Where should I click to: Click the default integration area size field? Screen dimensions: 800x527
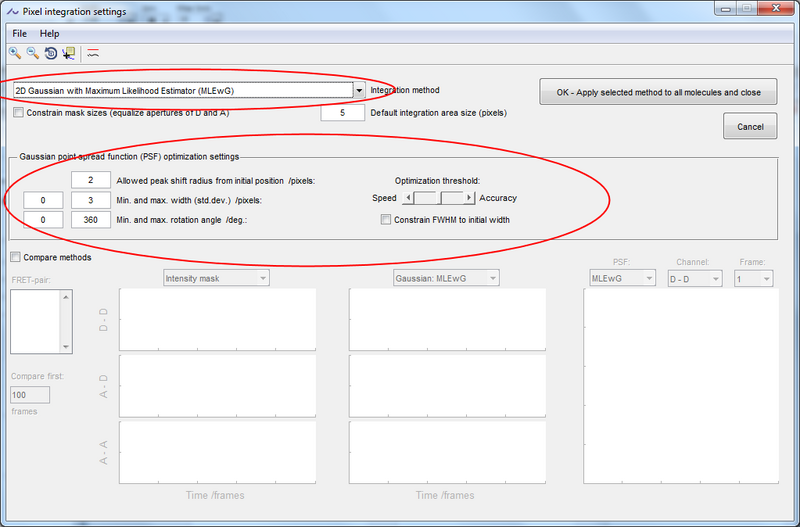pos(342,113)
